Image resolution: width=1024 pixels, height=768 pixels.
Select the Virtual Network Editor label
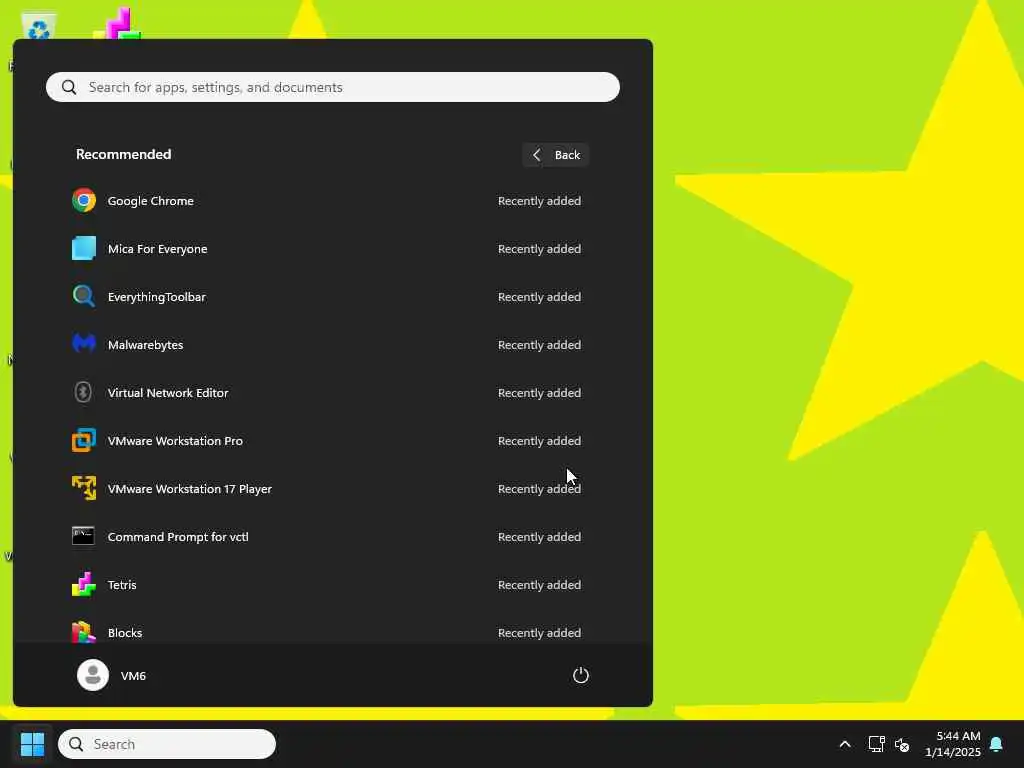168,393
